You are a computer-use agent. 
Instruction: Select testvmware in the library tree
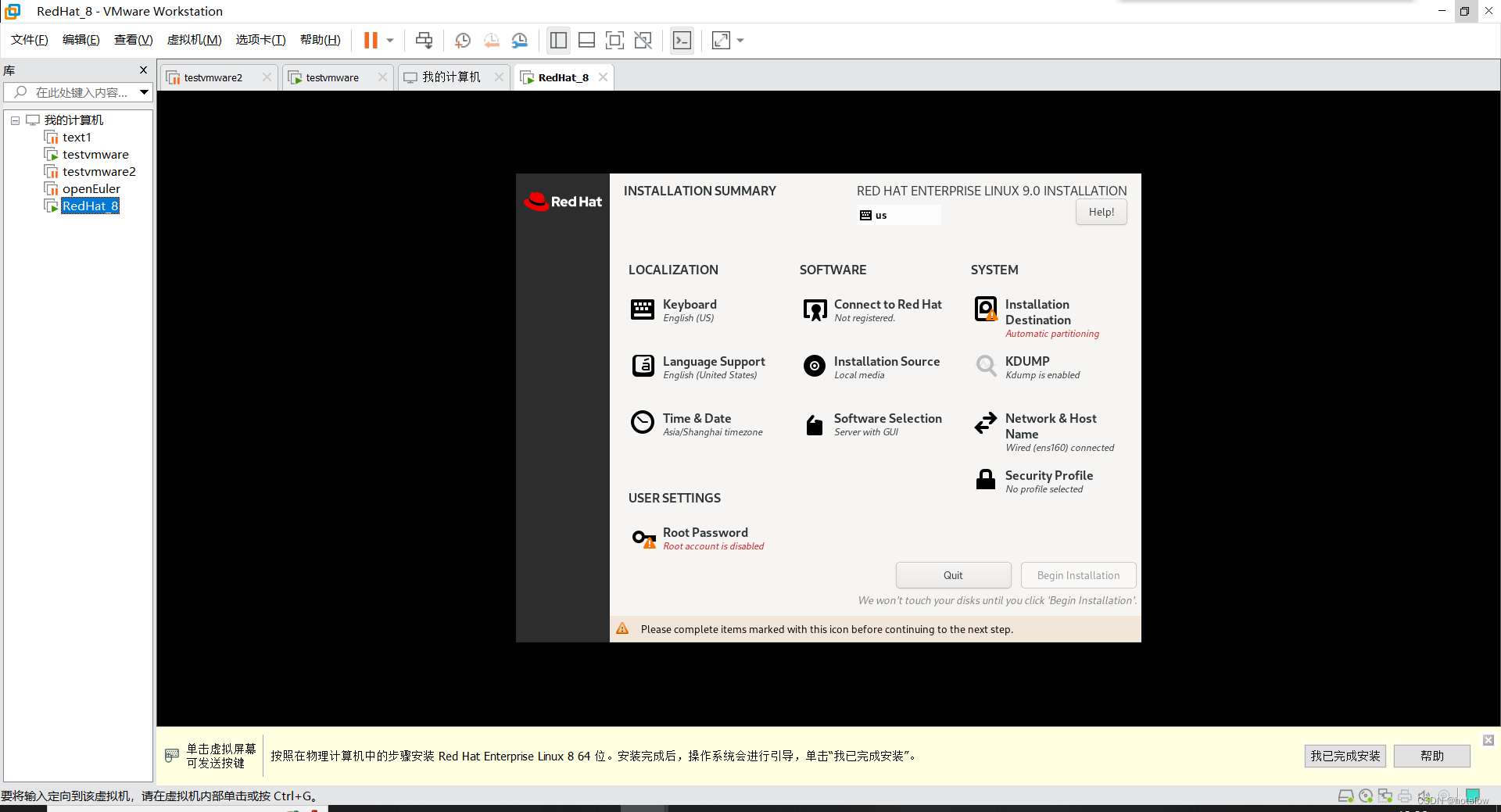[x=95, y=155]
